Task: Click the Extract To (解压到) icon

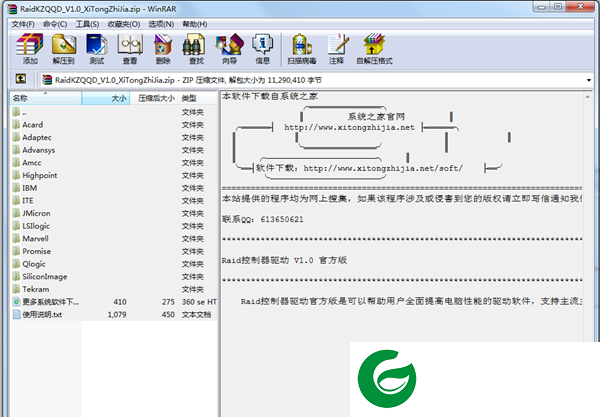Action: [64, 49]
